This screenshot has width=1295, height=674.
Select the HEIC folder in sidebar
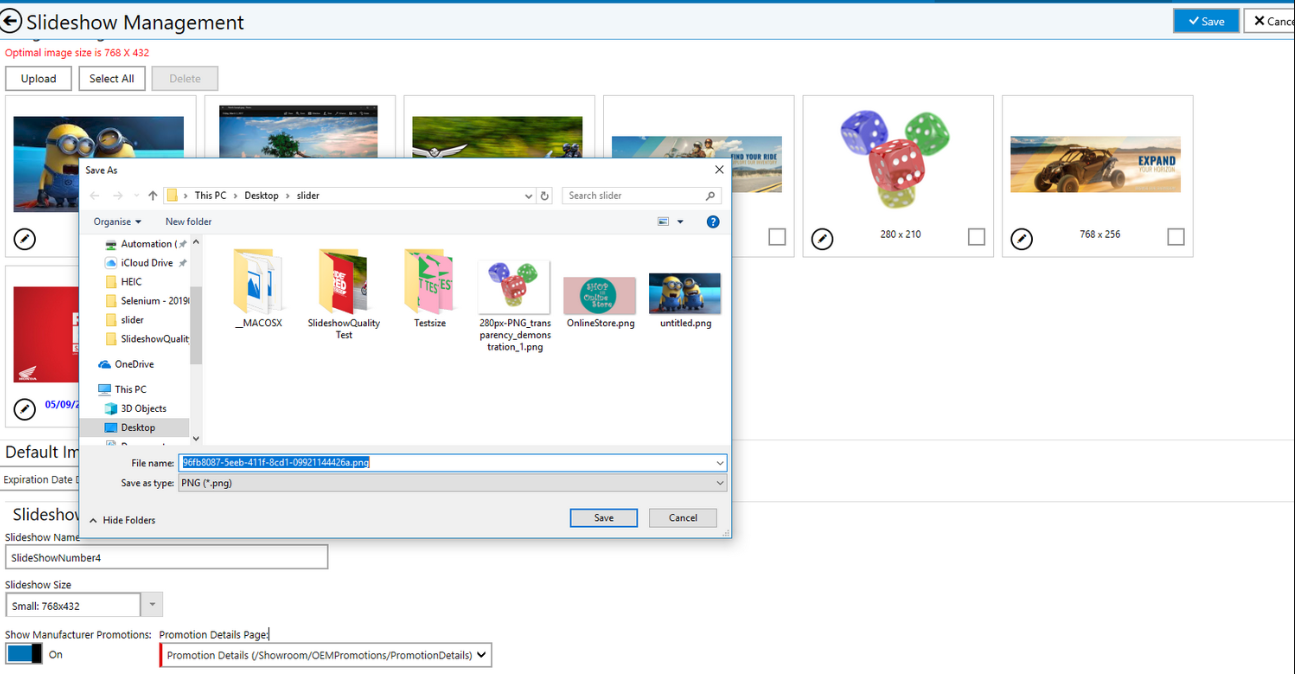[124, 282]
